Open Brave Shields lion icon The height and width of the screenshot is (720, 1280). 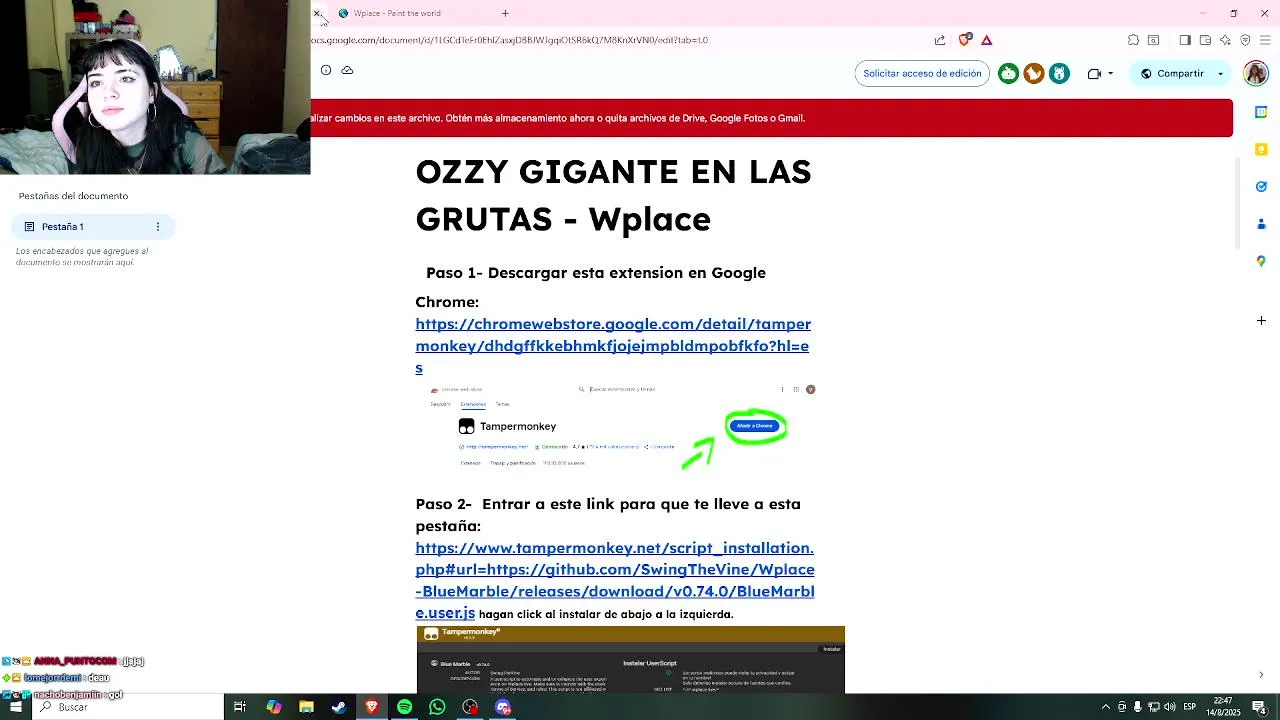[964, 40]
